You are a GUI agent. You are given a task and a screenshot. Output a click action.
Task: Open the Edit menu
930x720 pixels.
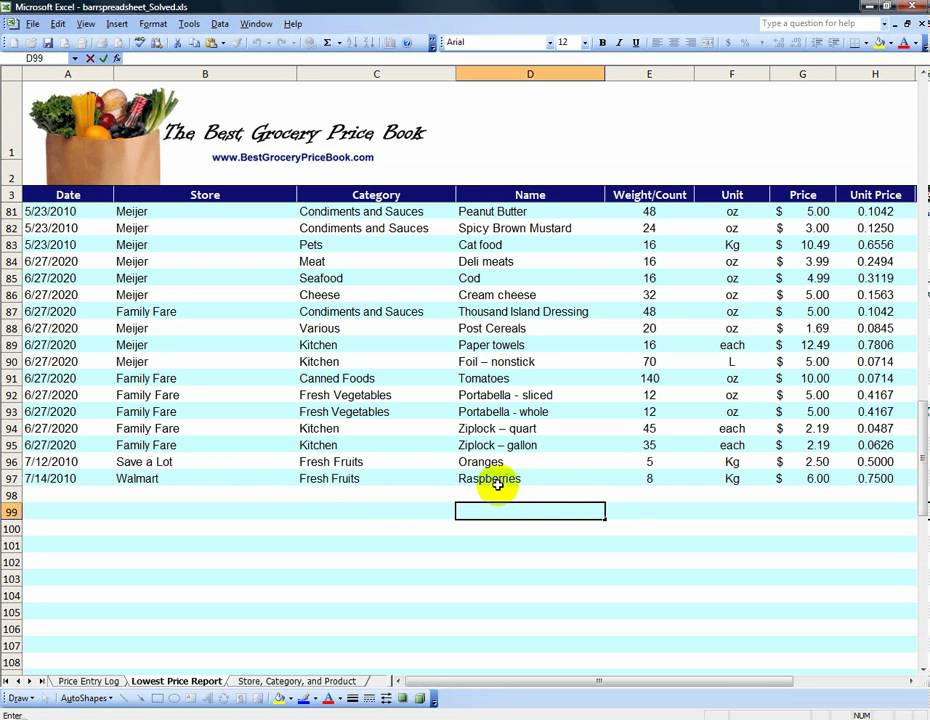click(x=58, y=24)
